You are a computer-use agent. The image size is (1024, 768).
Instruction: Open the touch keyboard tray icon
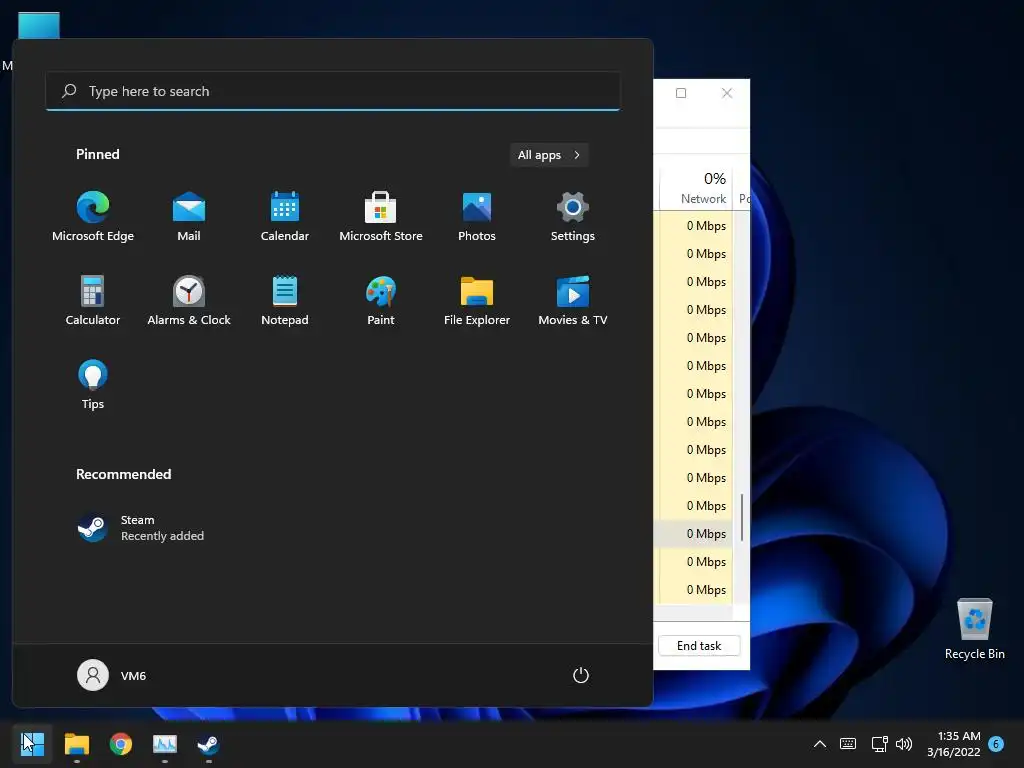(x=848, y=744)
